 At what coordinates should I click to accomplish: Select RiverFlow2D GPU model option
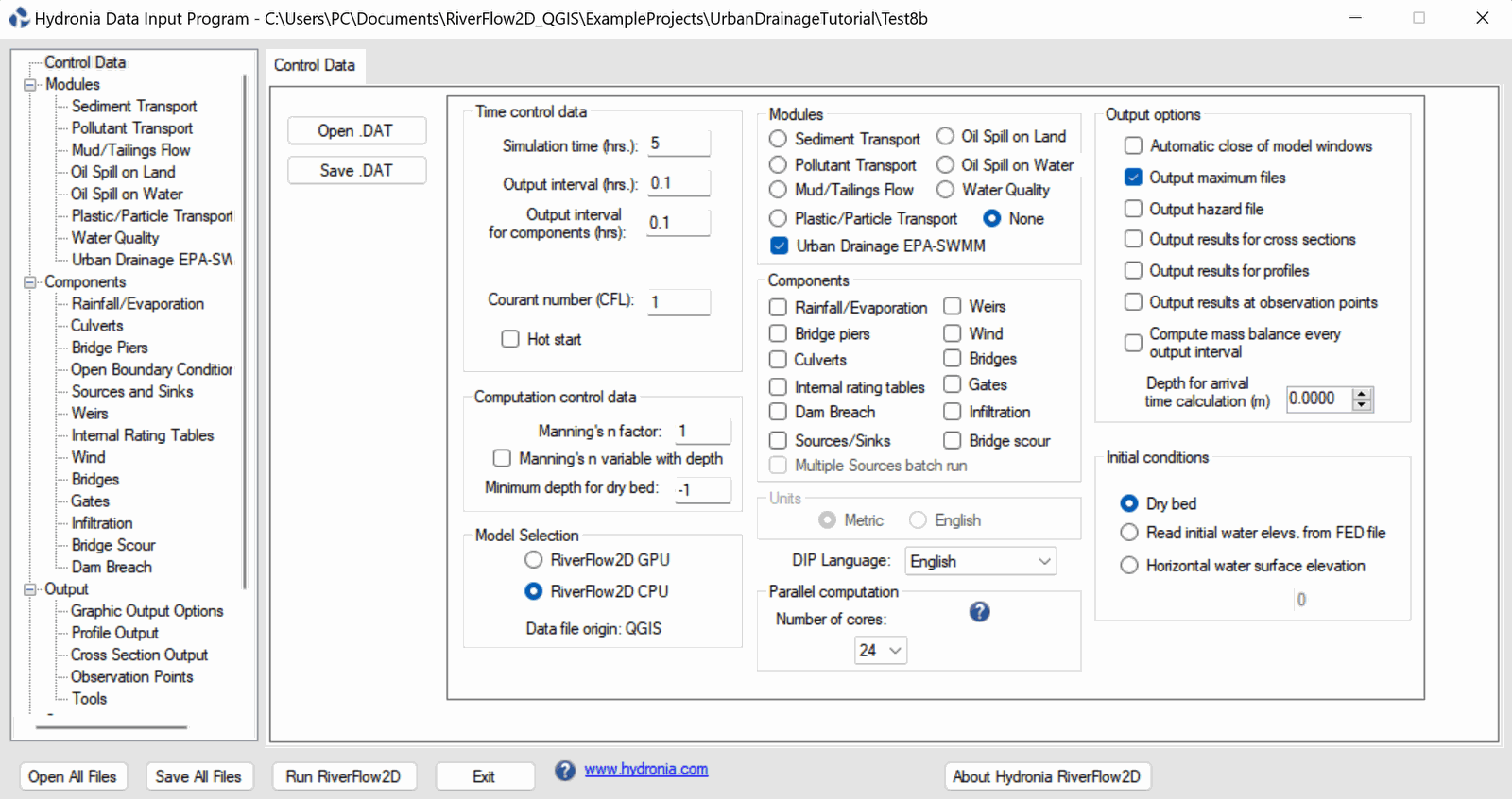pyautogui.click(x=534, y=560)
